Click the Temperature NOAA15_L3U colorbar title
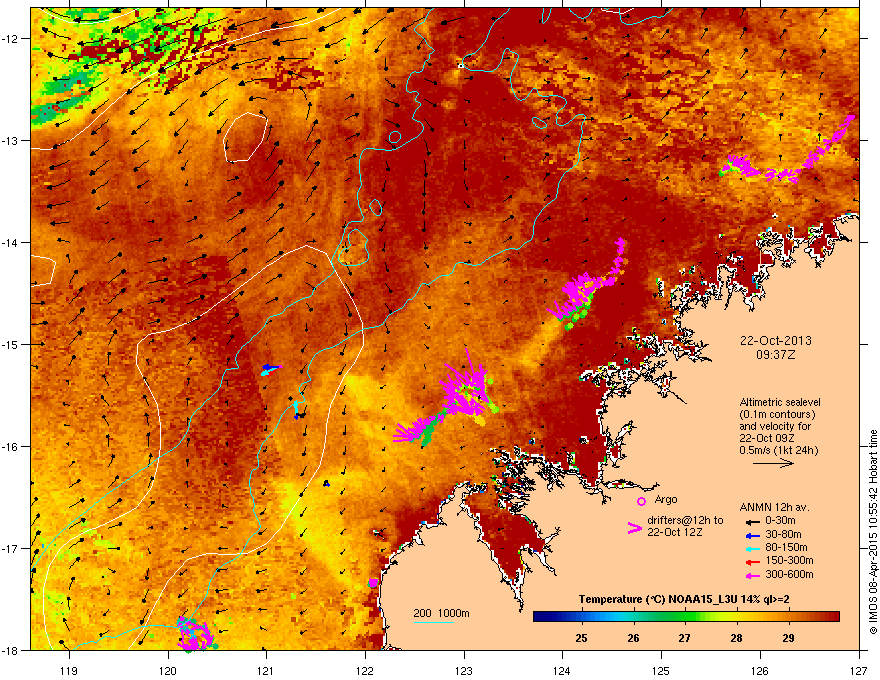The image size is (880, 680). tap(684, 599)
